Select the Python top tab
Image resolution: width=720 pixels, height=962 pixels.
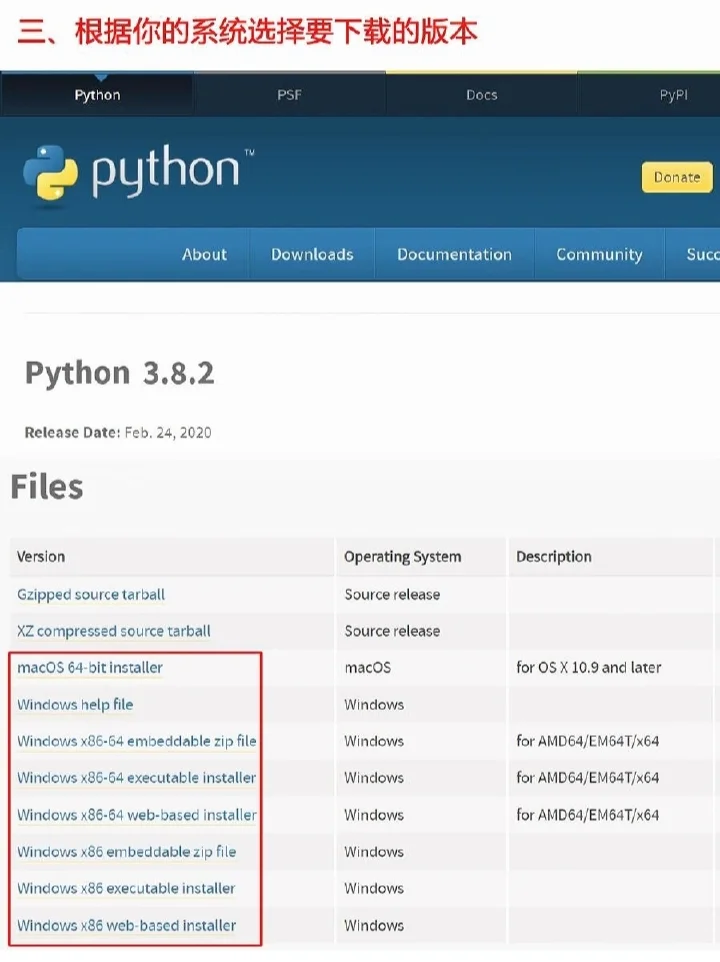[97, 94]
